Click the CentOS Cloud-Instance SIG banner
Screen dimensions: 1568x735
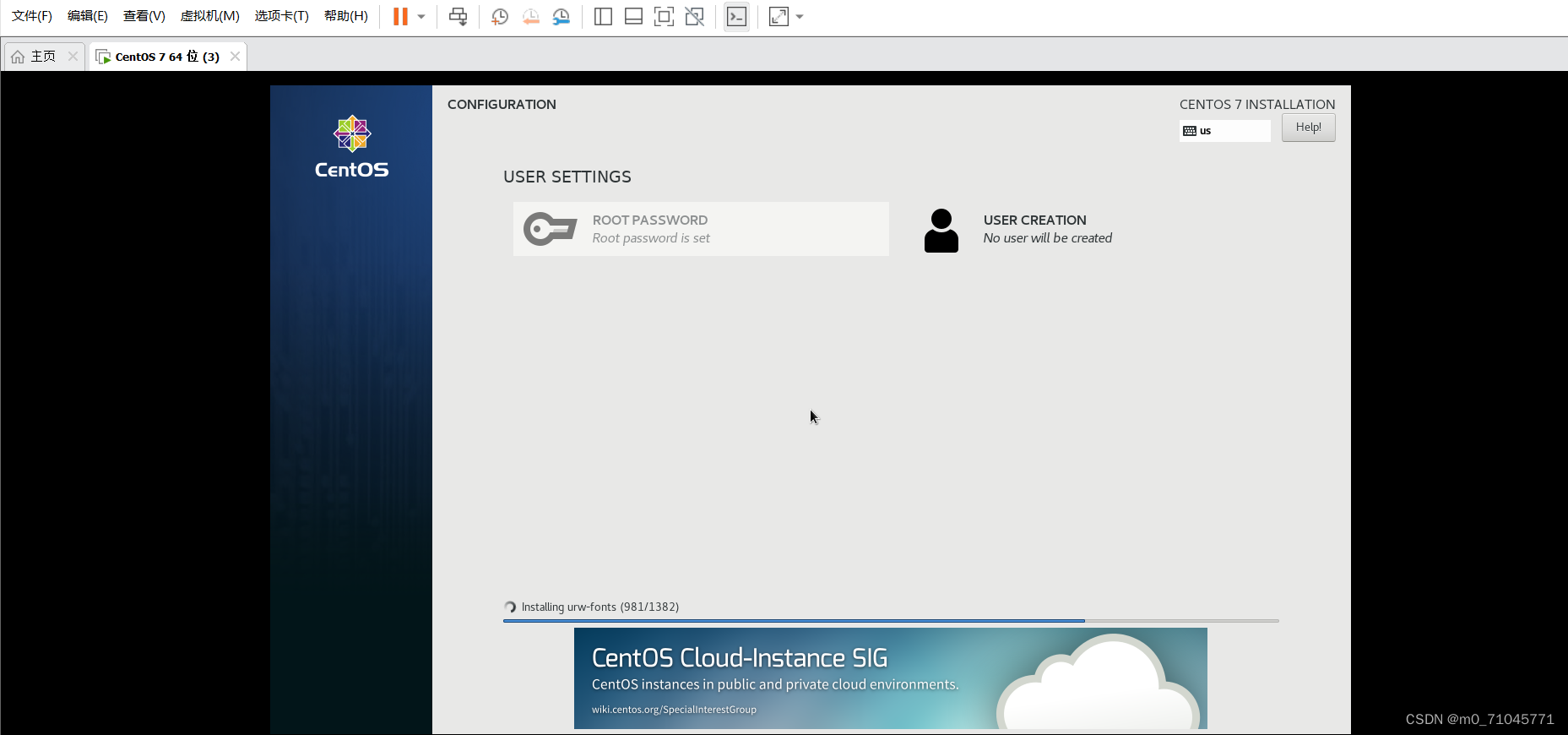tap(891, 678)
